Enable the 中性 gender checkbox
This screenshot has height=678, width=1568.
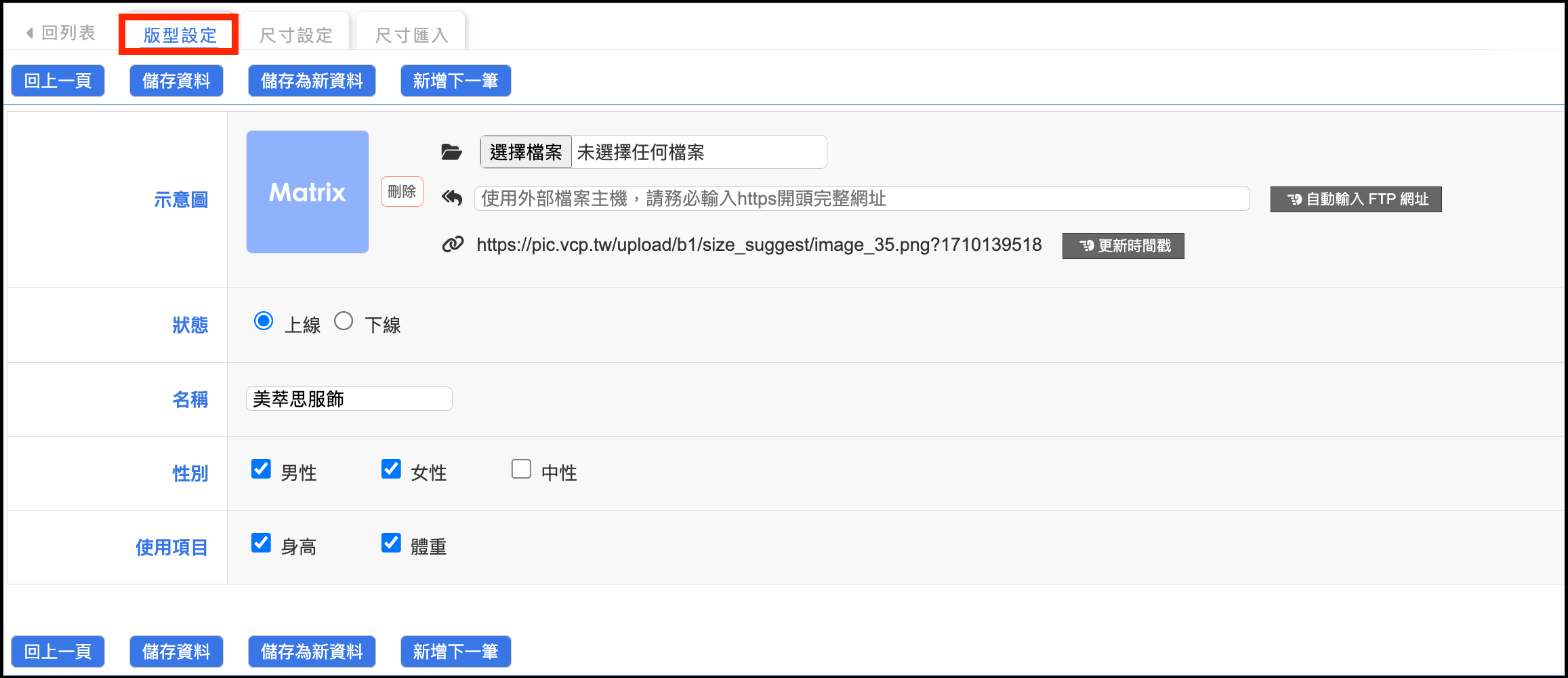(521, 469)
